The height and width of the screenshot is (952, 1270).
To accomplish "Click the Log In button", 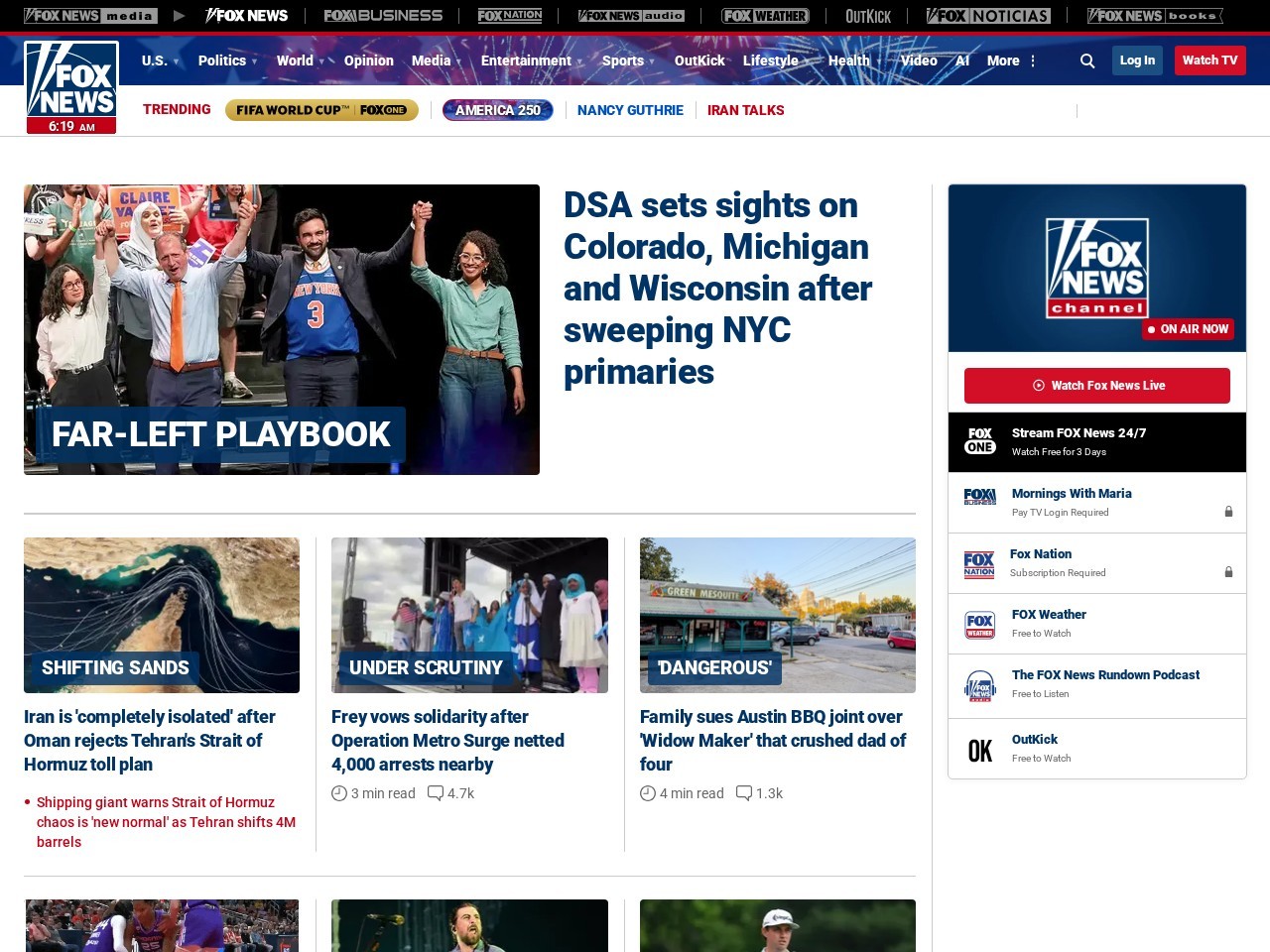I will click(x=1137, y=60).
